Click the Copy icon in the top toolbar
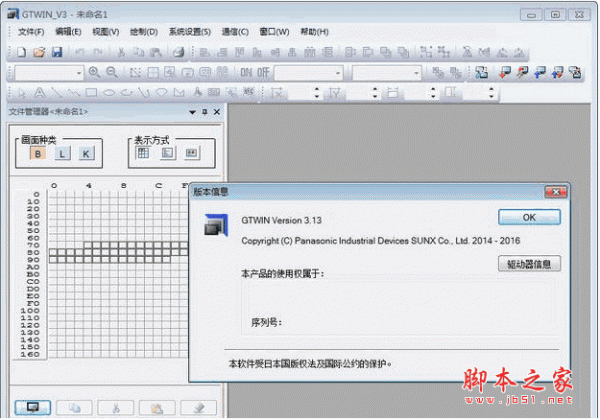 [x=139, y=52]
